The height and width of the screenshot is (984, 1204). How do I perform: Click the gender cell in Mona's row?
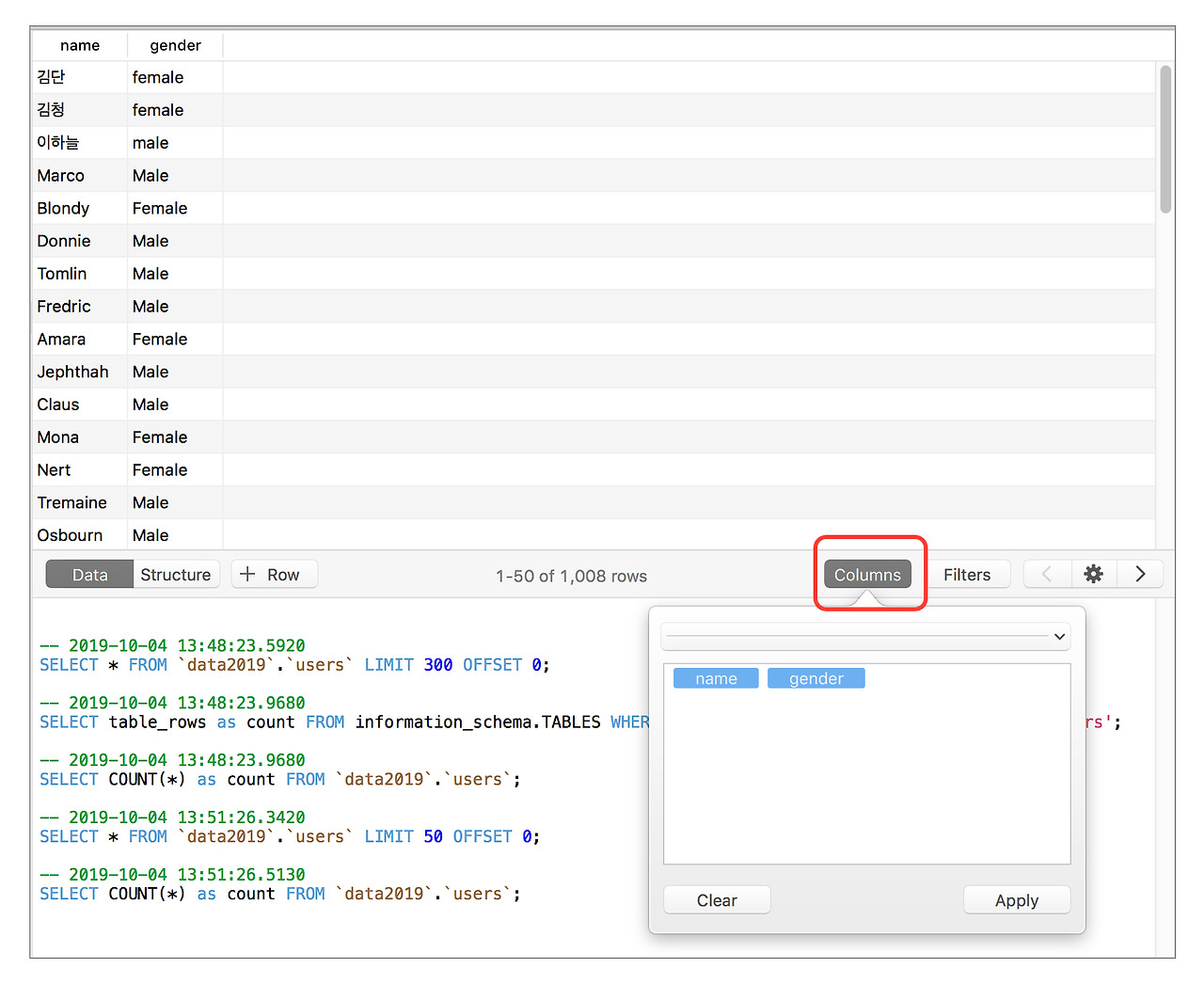pyautogui.click(x=175, y=437)
